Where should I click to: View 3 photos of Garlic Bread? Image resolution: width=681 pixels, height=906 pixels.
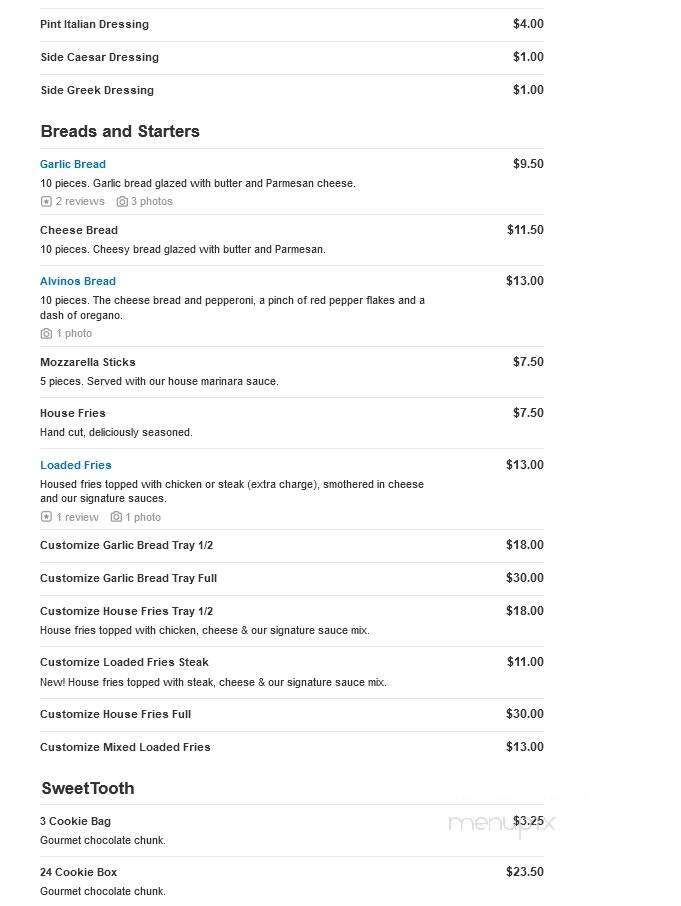(x=151, y=201)
